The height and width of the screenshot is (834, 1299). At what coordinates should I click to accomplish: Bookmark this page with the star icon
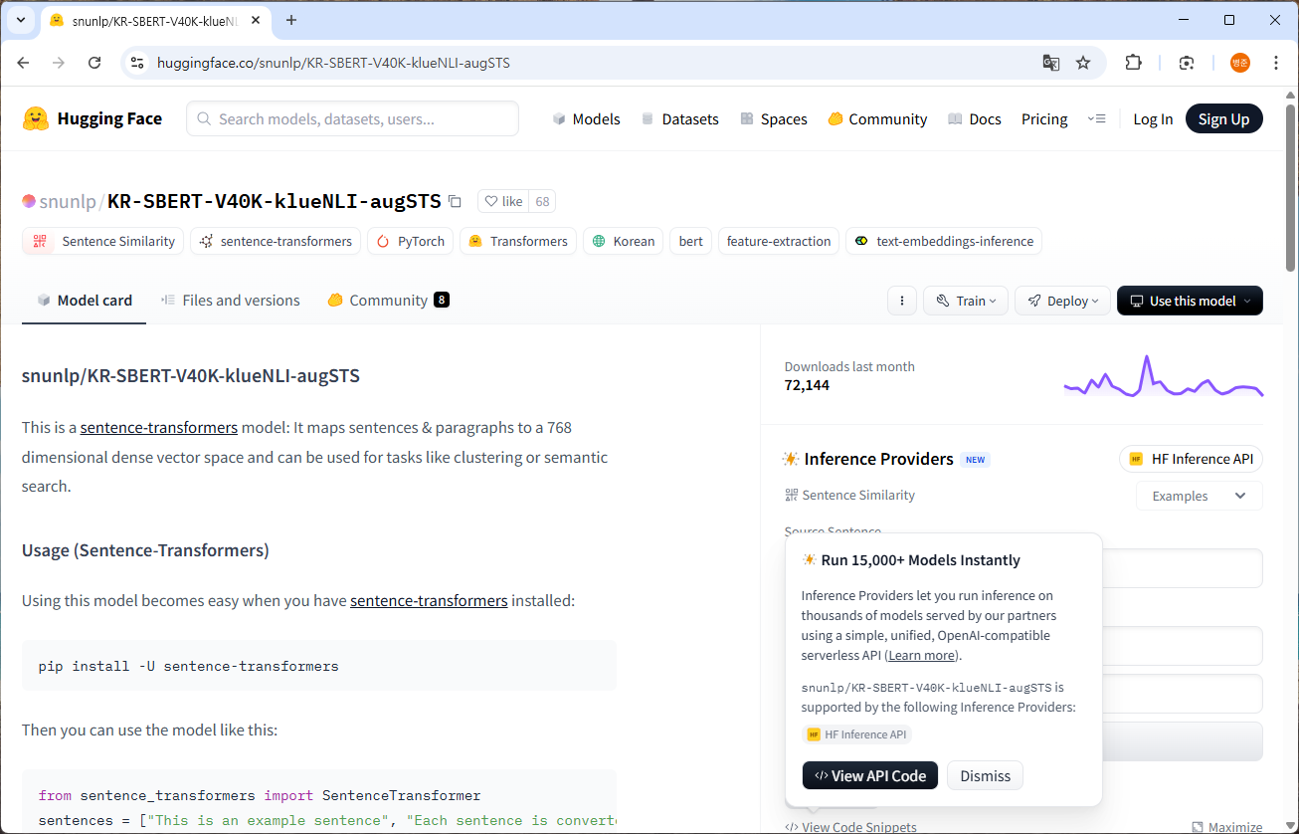(x=1083, y=63)
